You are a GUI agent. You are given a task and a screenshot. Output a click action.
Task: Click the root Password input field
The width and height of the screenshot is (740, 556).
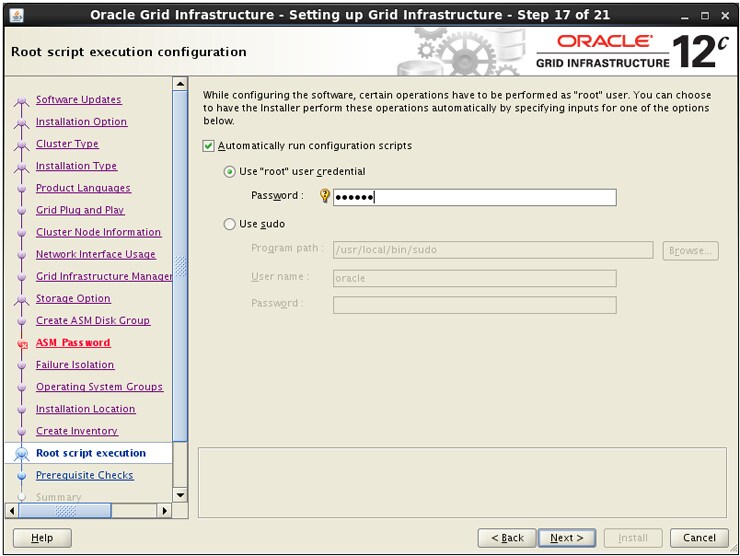click(x=475, y=197)
